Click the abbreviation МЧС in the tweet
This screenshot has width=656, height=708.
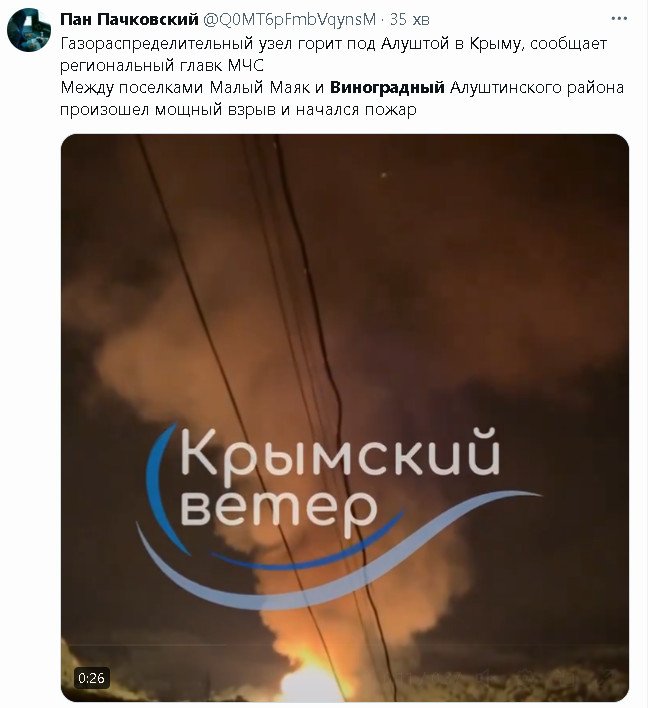(x=246, y=65)
